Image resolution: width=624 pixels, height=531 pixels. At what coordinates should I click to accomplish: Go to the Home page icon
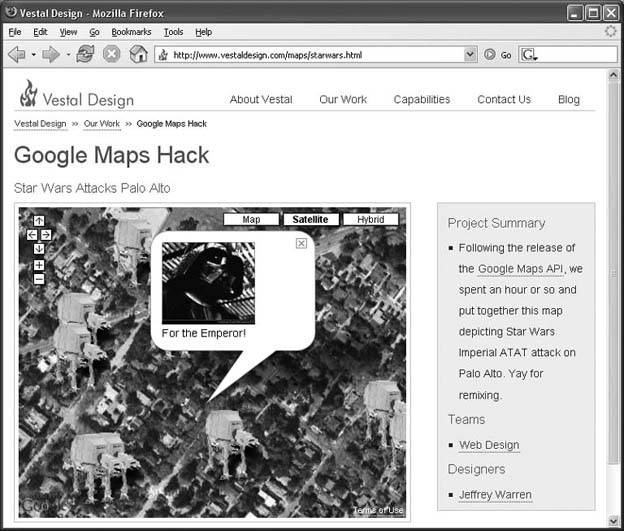[x=138, y=54]
